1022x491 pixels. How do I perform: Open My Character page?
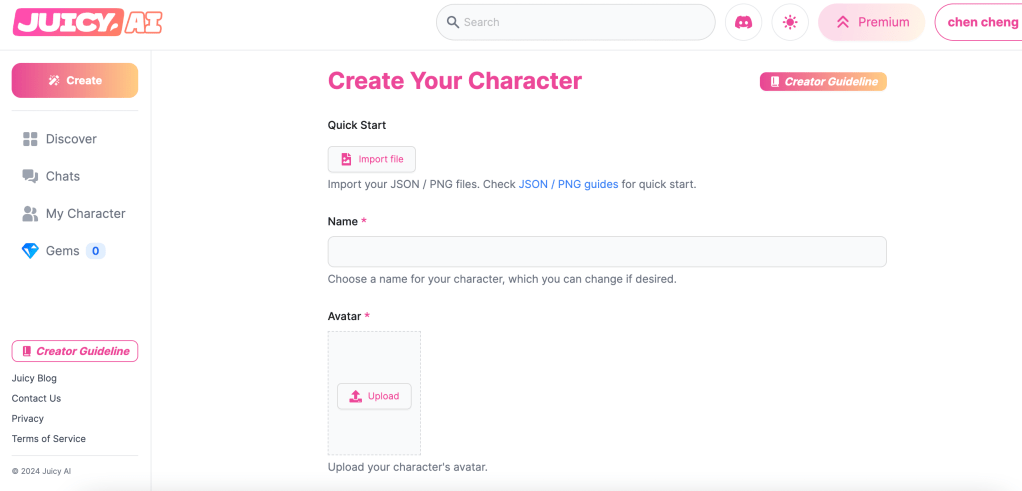85,213
